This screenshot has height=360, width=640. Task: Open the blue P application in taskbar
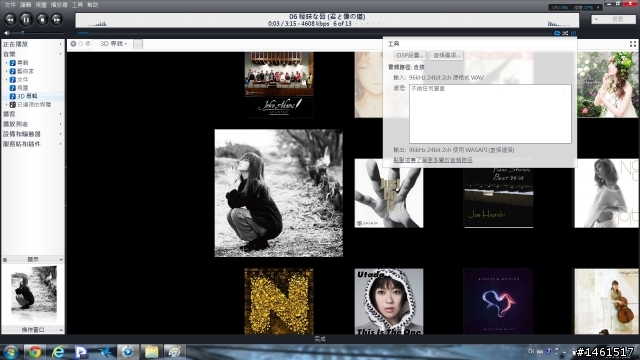(x=81, y=351)
